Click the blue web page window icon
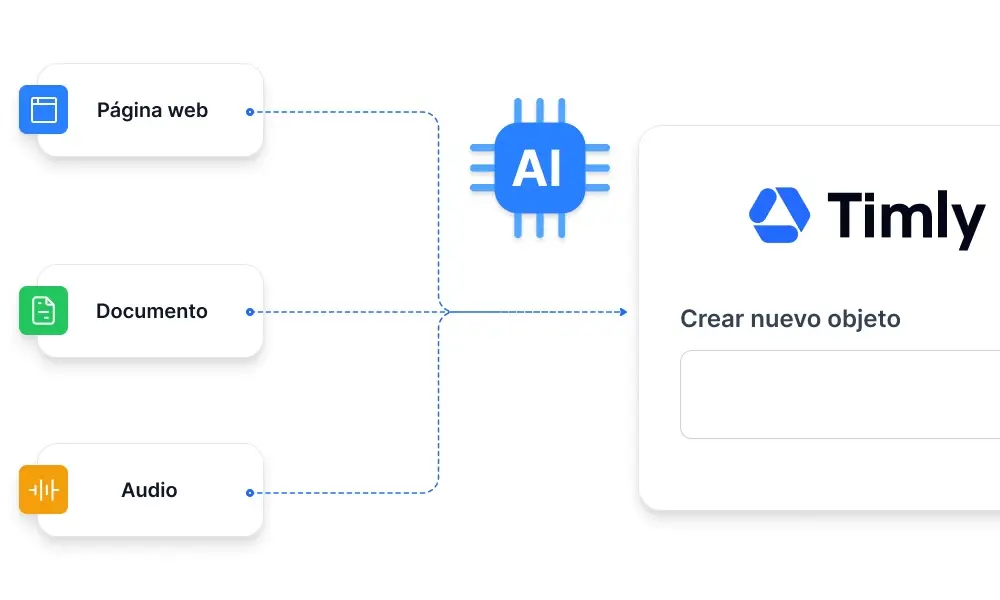Screen dimensions: 1000x600 (x=43, y=110)
